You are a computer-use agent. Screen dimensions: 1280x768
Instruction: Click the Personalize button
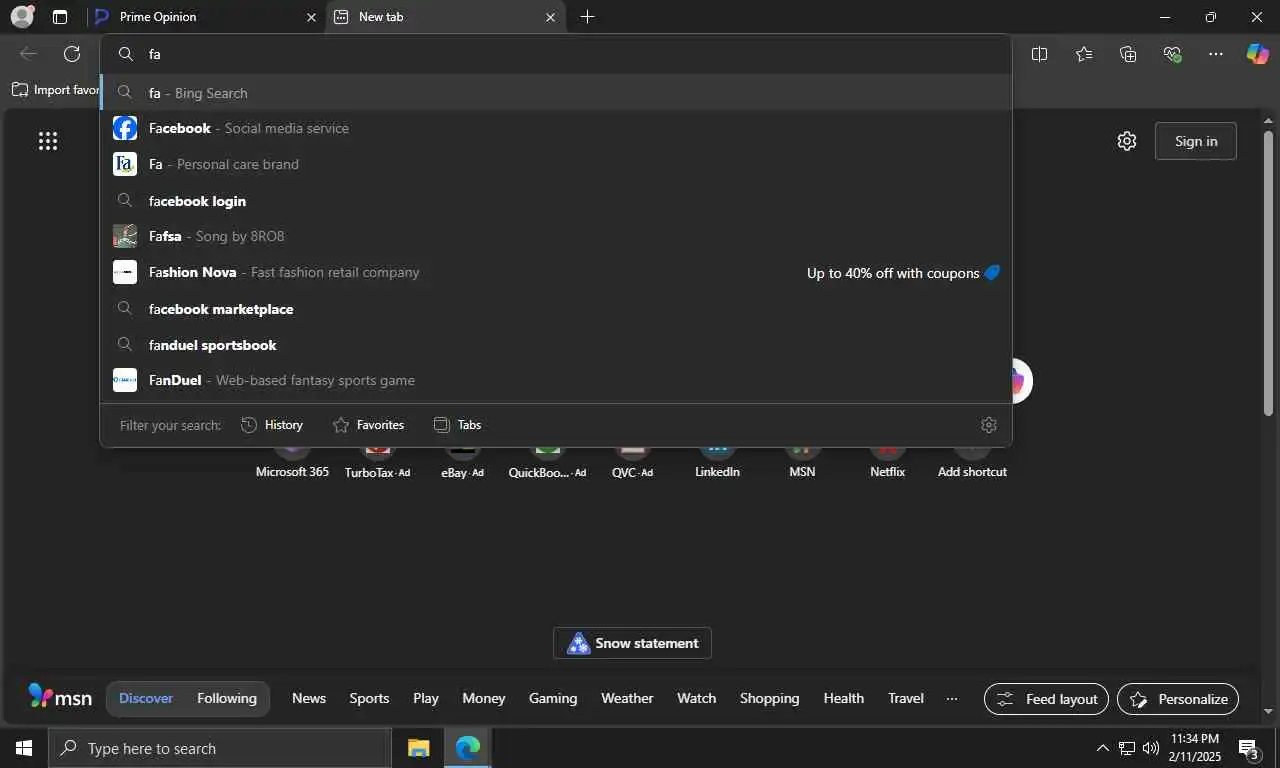(1178, 699)
